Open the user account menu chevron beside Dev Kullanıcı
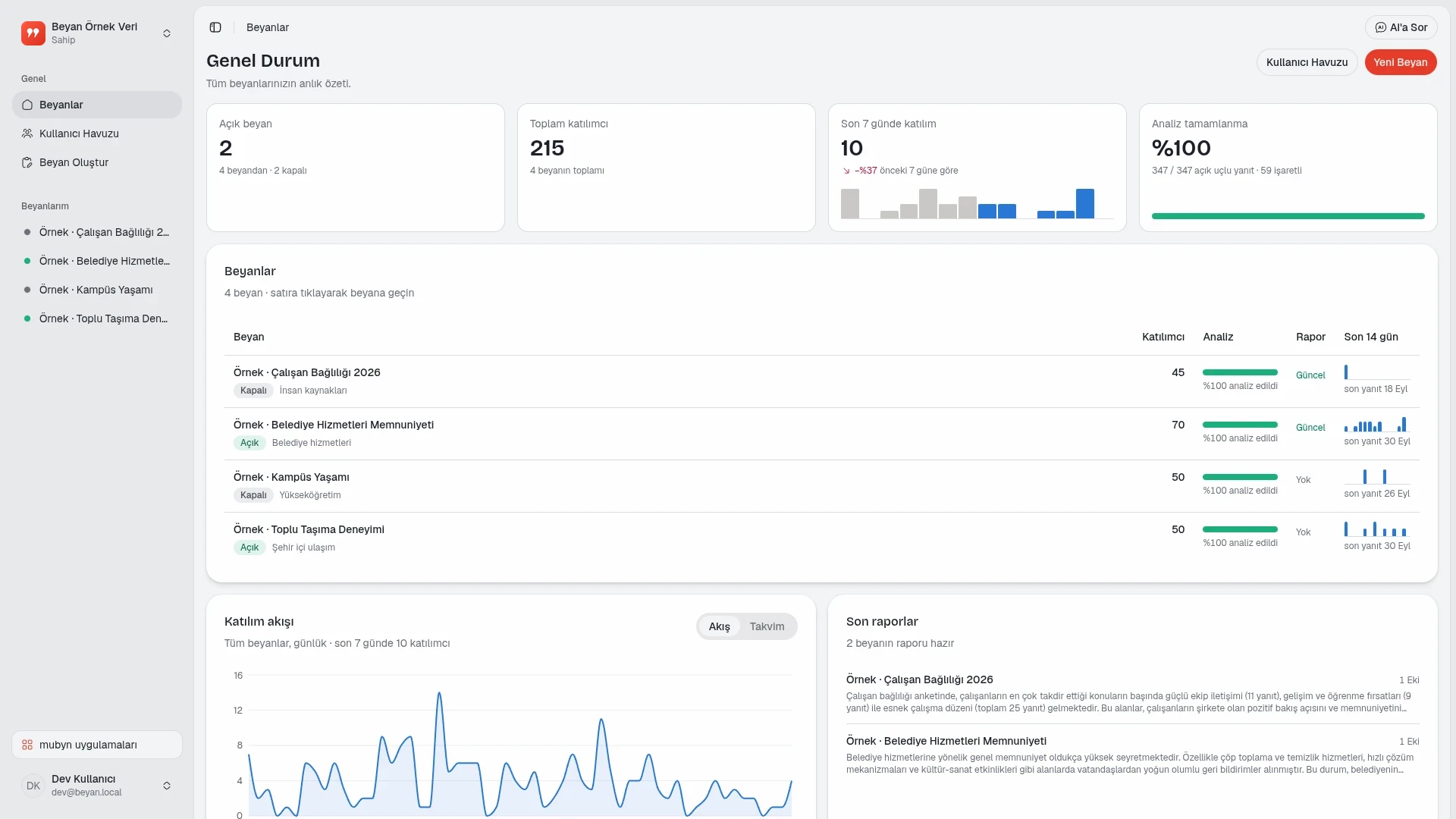The width and height of the screenshot is (1456, 819). coord(167,786)
